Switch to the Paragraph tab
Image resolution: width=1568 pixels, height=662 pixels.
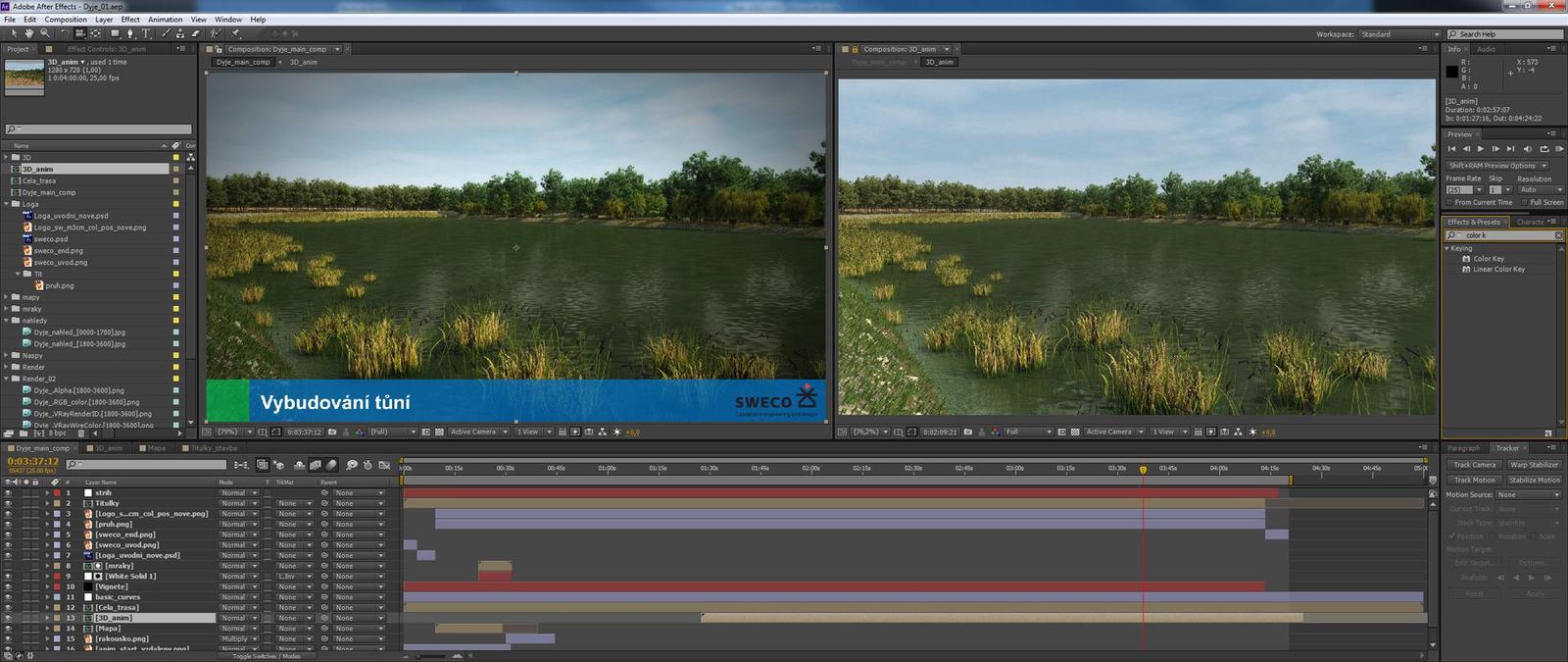tap(1463, 448)
